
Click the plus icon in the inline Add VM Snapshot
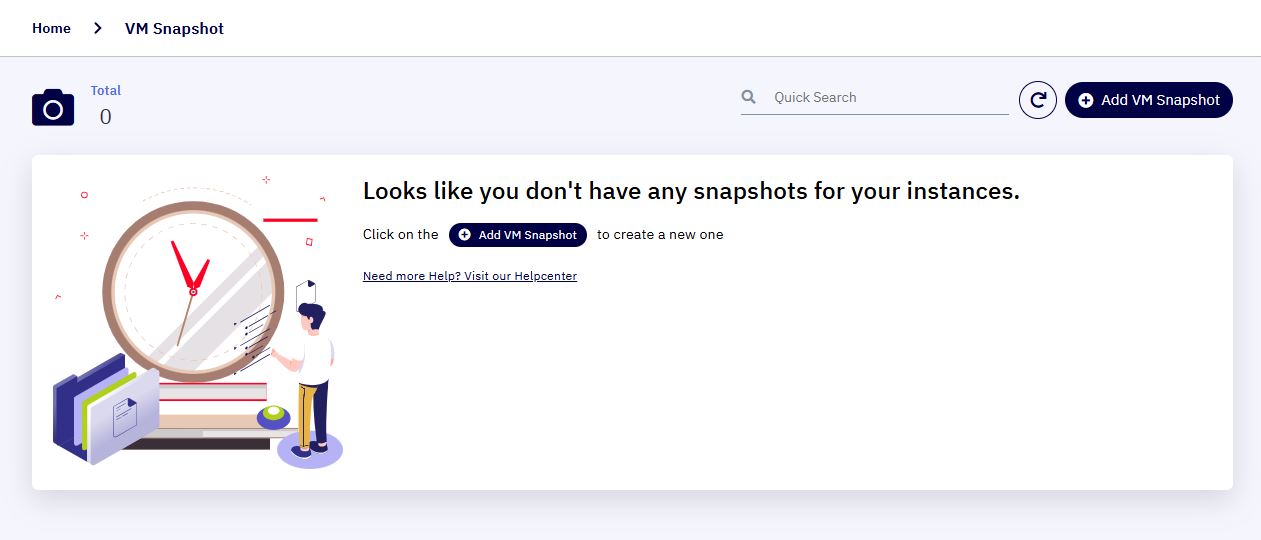click(464, 235)
